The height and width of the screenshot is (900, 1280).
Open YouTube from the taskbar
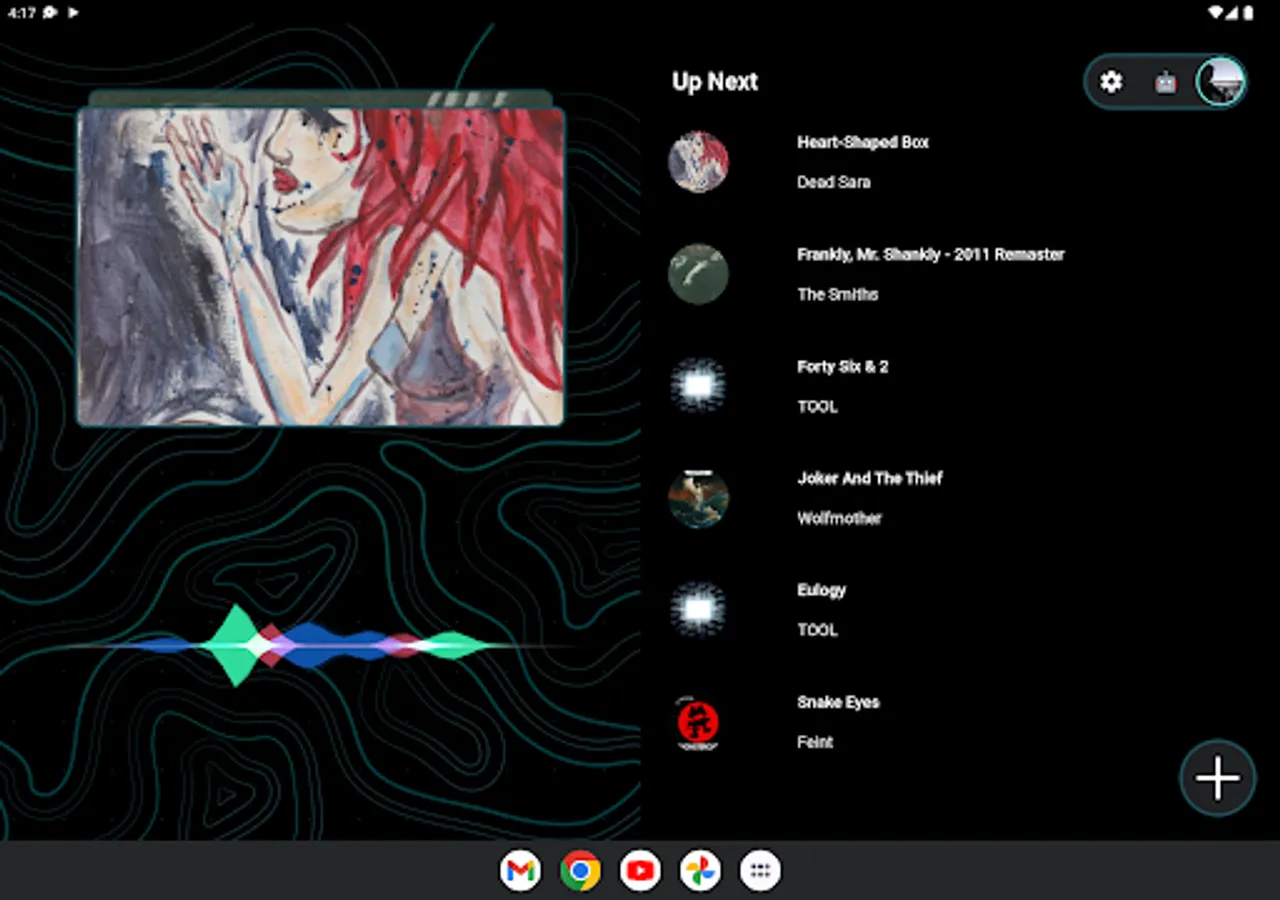tap(640, 871)
